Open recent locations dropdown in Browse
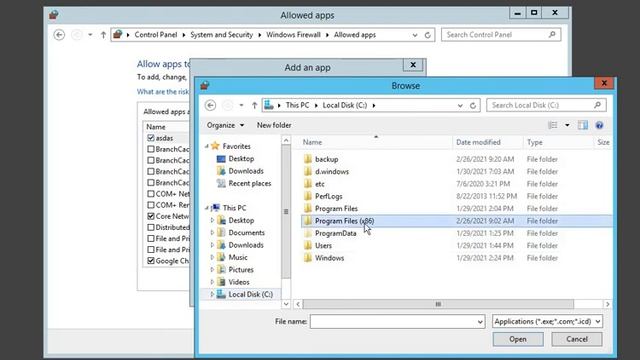640x360 pixels. click(241, 105)
